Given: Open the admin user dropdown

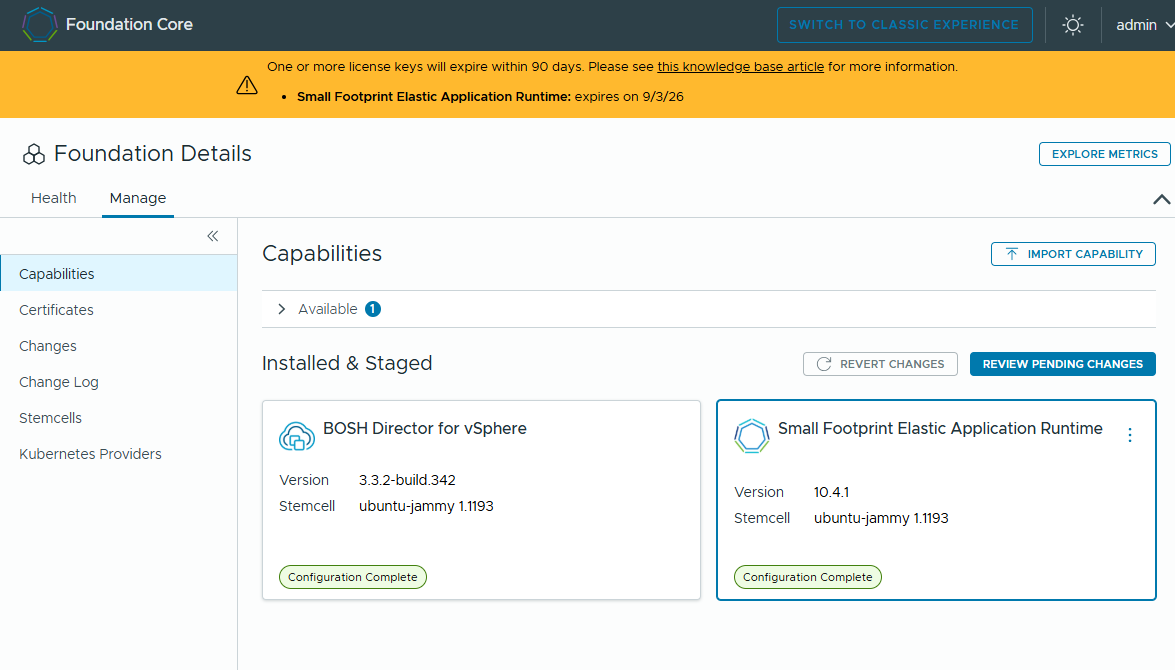Looking at the screenshot, I should click(1144, 25).
